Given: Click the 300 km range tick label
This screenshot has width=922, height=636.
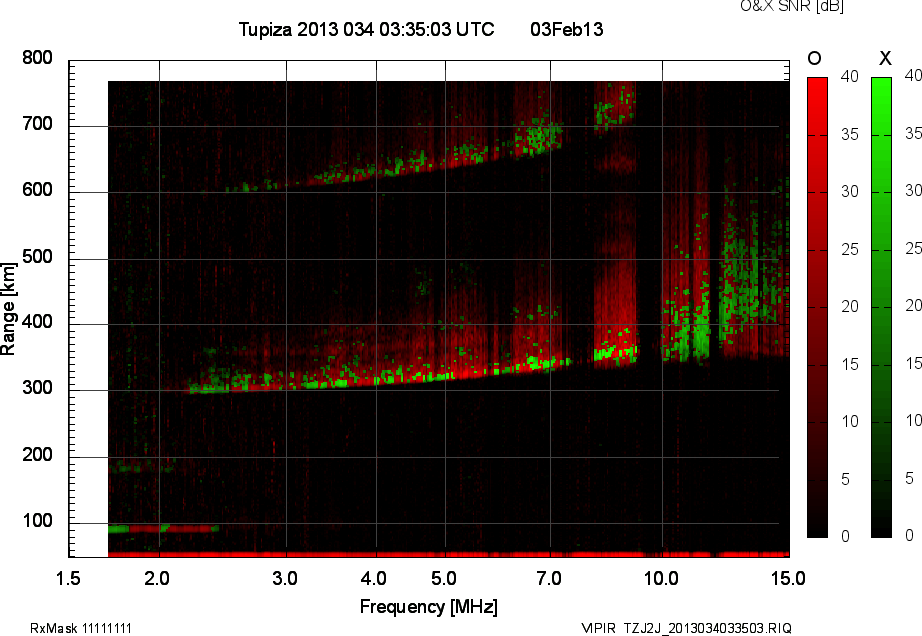Looking at the screenshot, I should (37, 390).
